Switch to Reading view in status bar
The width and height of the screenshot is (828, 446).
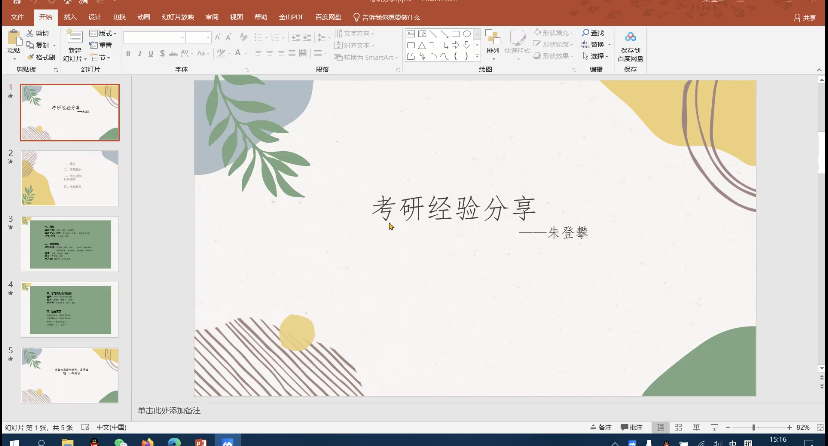[699, 427]
